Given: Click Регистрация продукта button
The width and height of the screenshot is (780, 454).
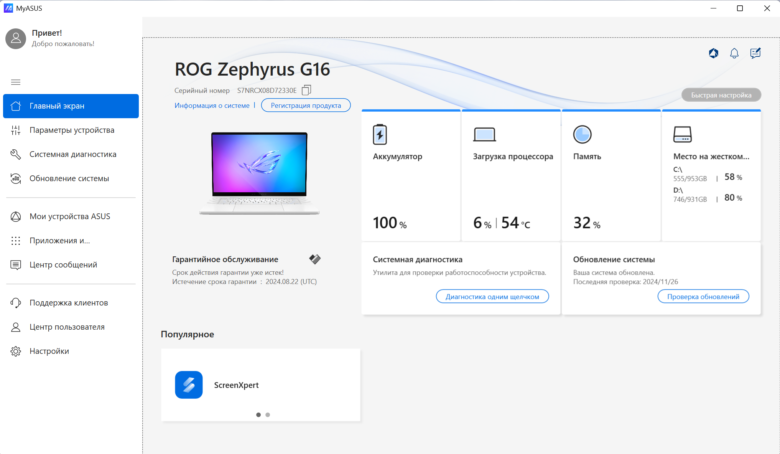Looking at the screenshot, I should [306, 105].
